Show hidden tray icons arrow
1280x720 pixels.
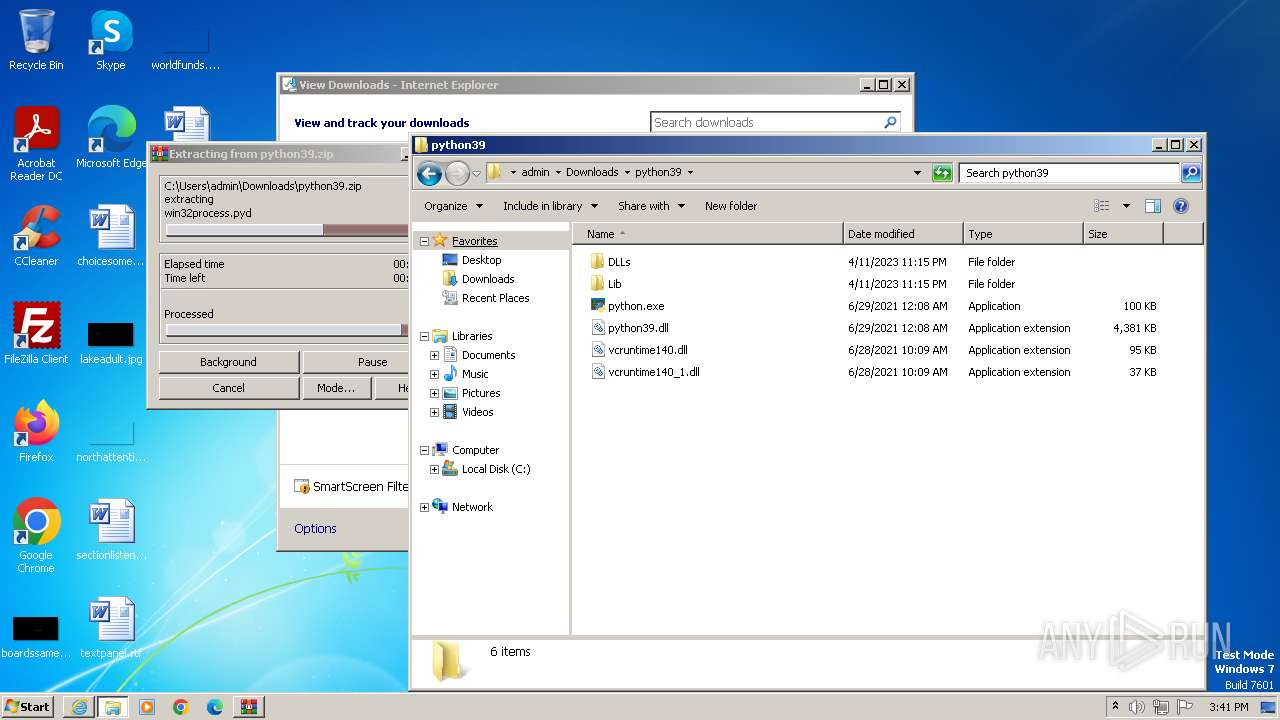[x=1115, y=707]
